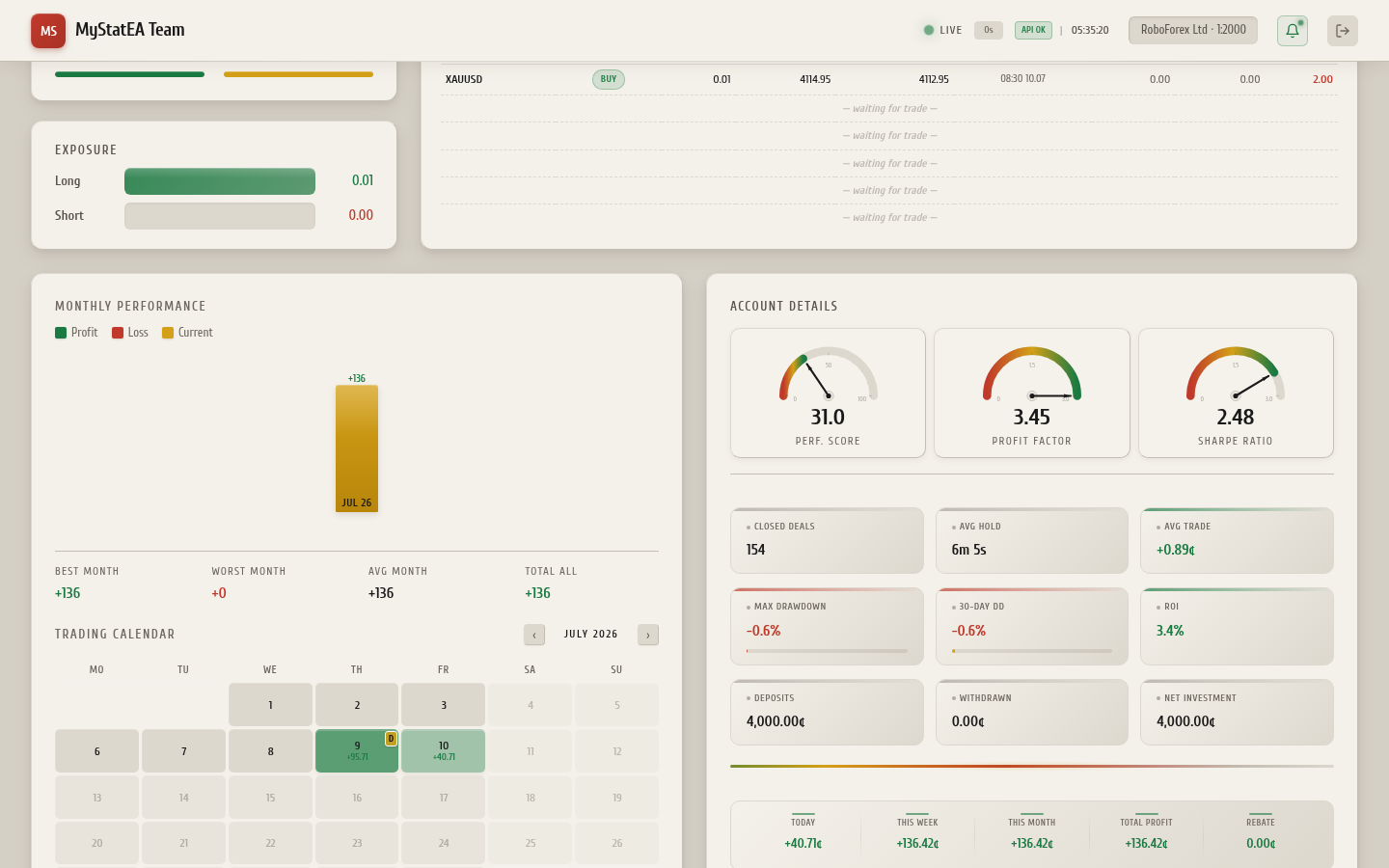Click the RoboForex Ltd account button
This screenshot has height=868, width=1389.
point(1193,30)
